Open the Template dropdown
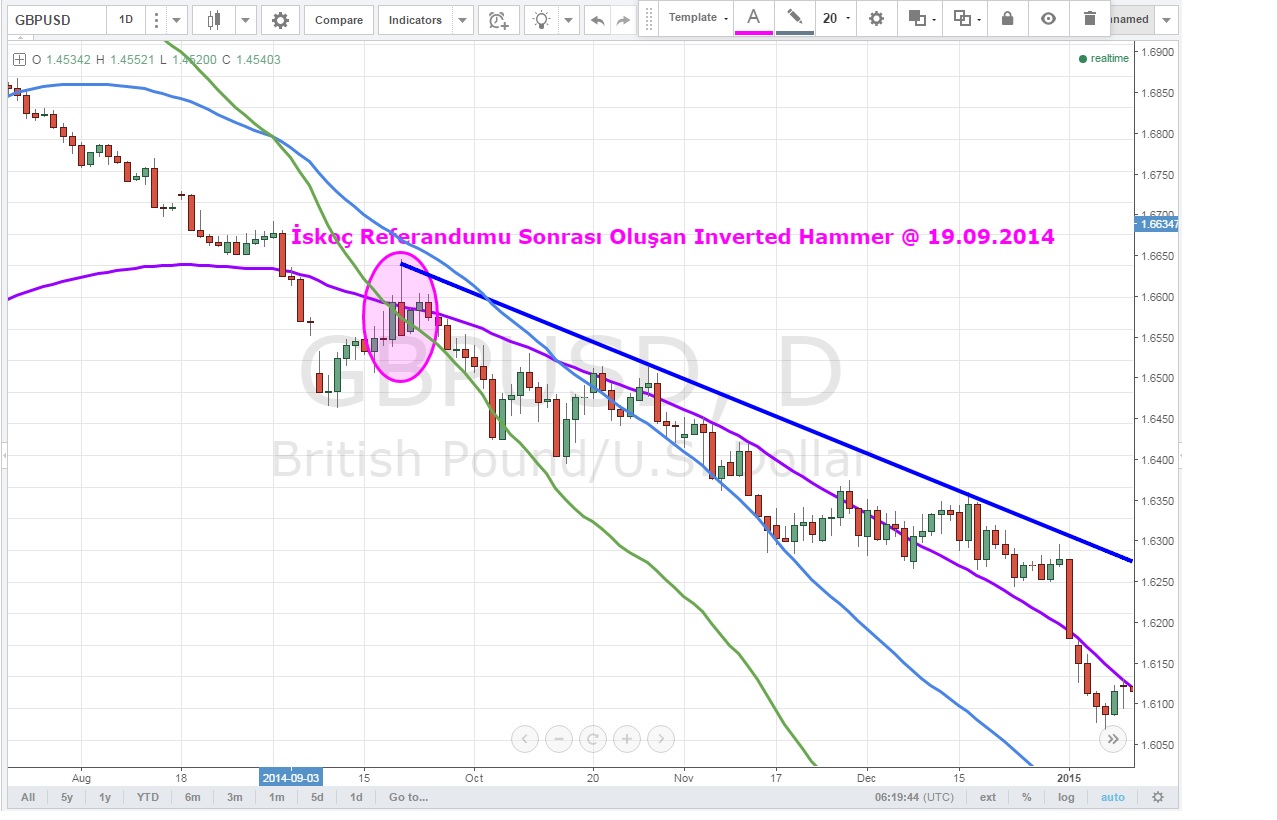 [x=697, y=18]
